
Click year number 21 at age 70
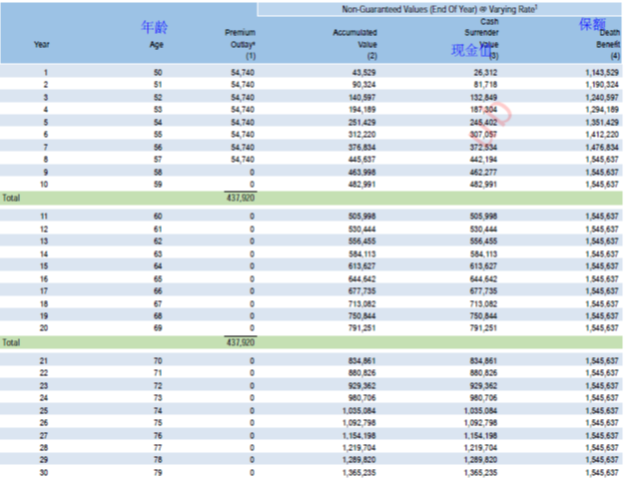[x=44, y=361]
